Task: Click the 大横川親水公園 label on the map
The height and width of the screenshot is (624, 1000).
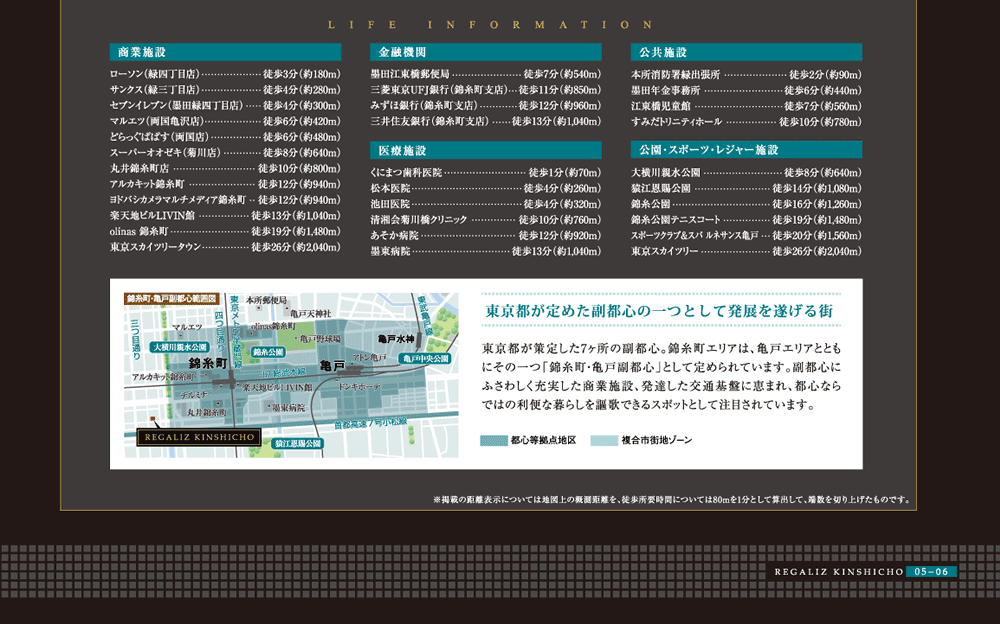Action: click(x=180, y=347)
